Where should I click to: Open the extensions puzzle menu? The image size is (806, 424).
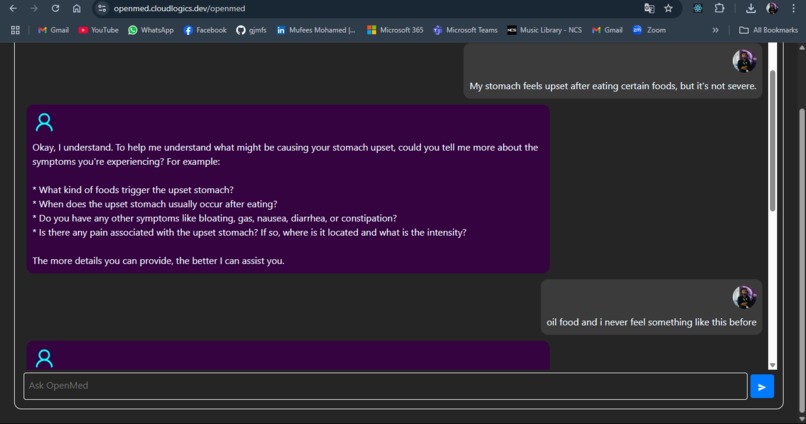pos(720,8)
